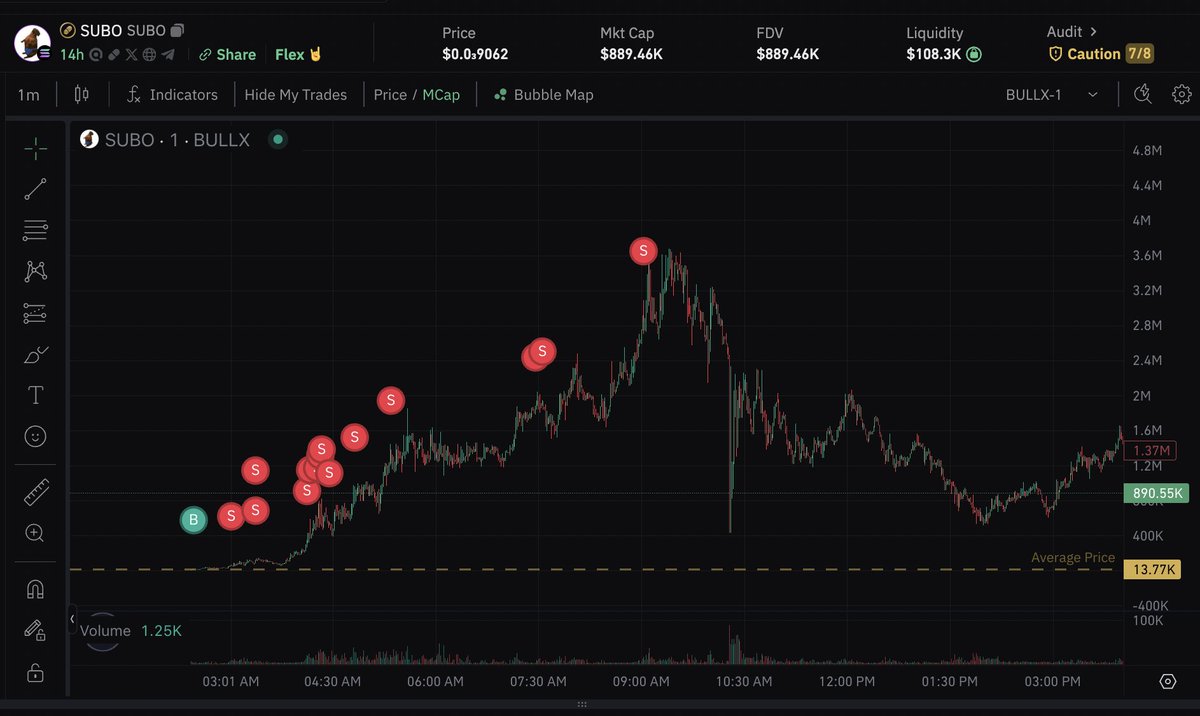The width and height of the screenshot is (1200, 716).
Task: Open the BULLX-1 wallet dropdown
Action: [x=1052, y=93]
